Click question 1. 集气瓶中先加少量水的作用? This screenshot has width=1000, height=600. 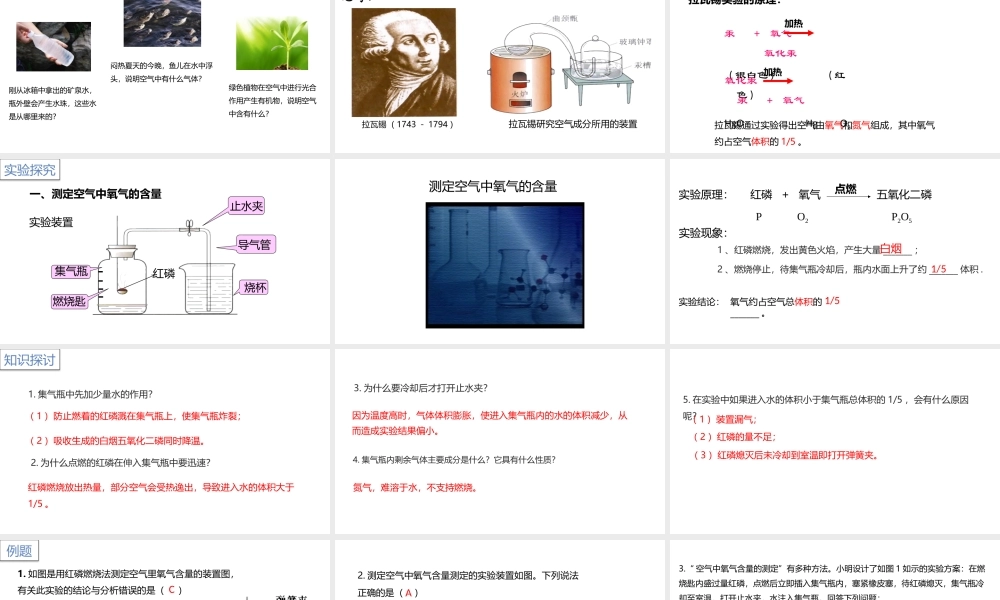90,394
